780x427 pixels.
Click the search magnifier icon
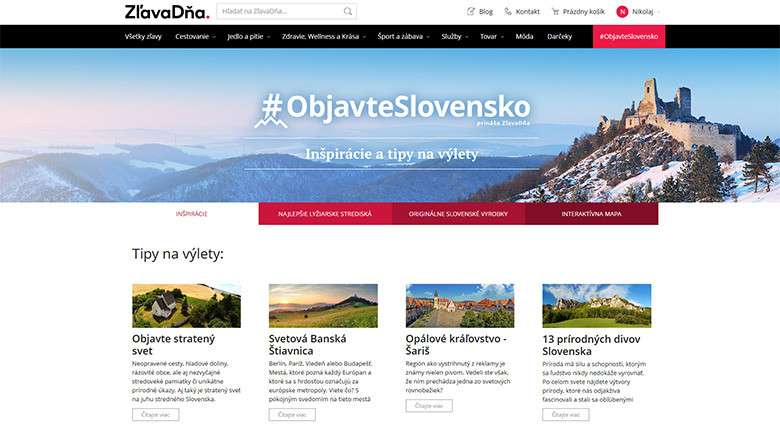[348, 11]
